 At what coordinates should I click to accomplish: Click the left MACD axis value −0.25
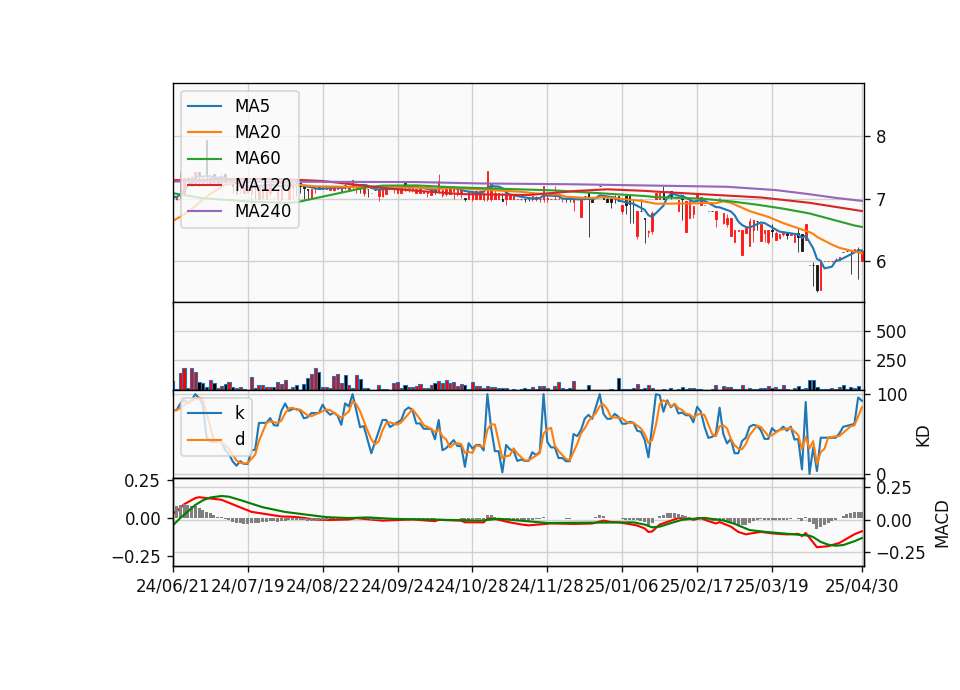136,557
